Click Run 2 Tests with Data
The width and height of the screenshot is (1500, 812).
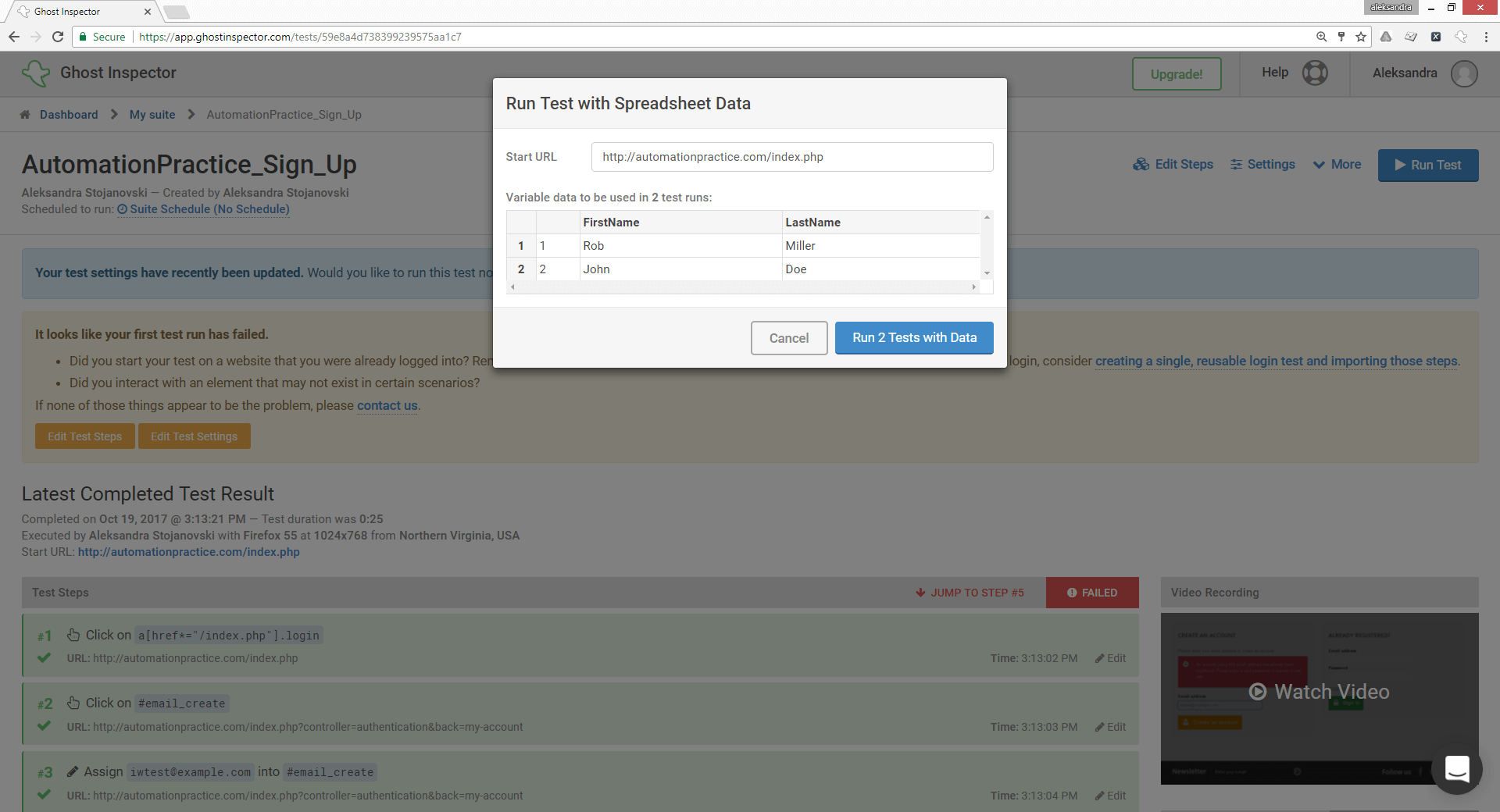(914, 338)
